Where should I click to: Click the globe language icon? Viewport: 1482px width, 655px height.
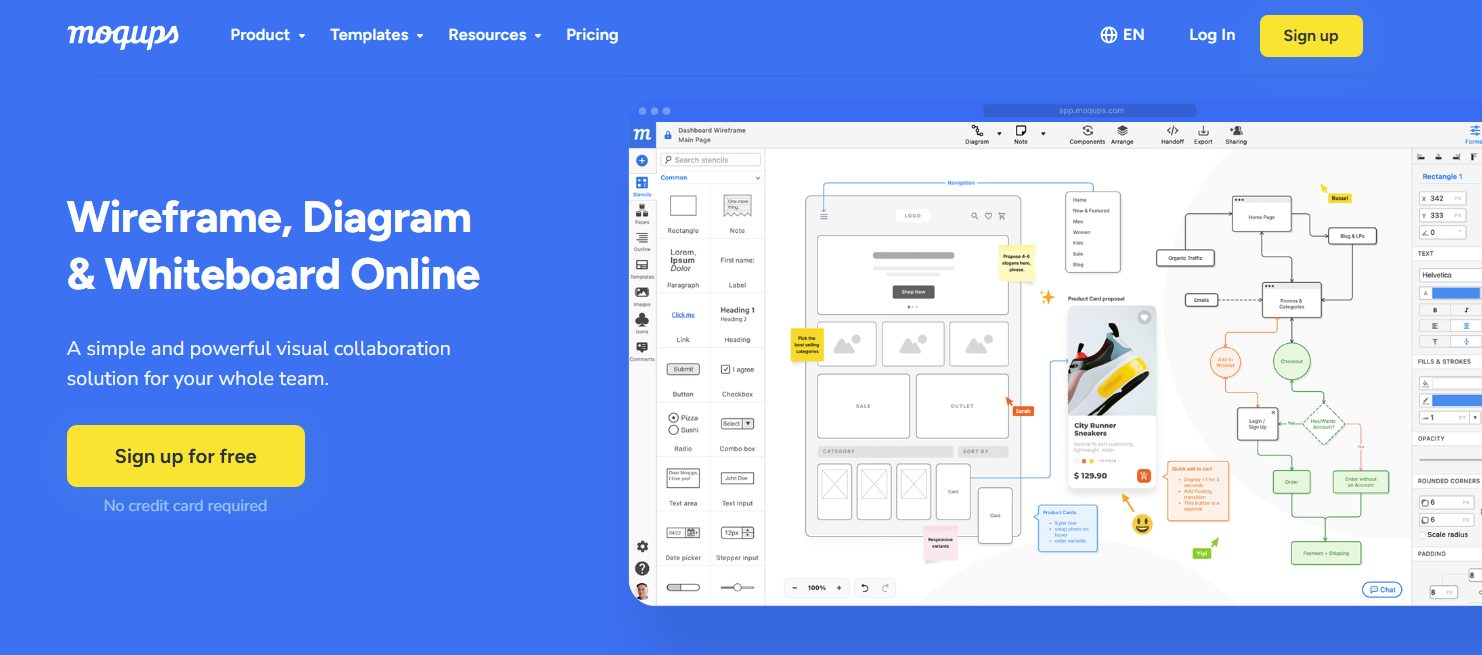pos(1108,35)
